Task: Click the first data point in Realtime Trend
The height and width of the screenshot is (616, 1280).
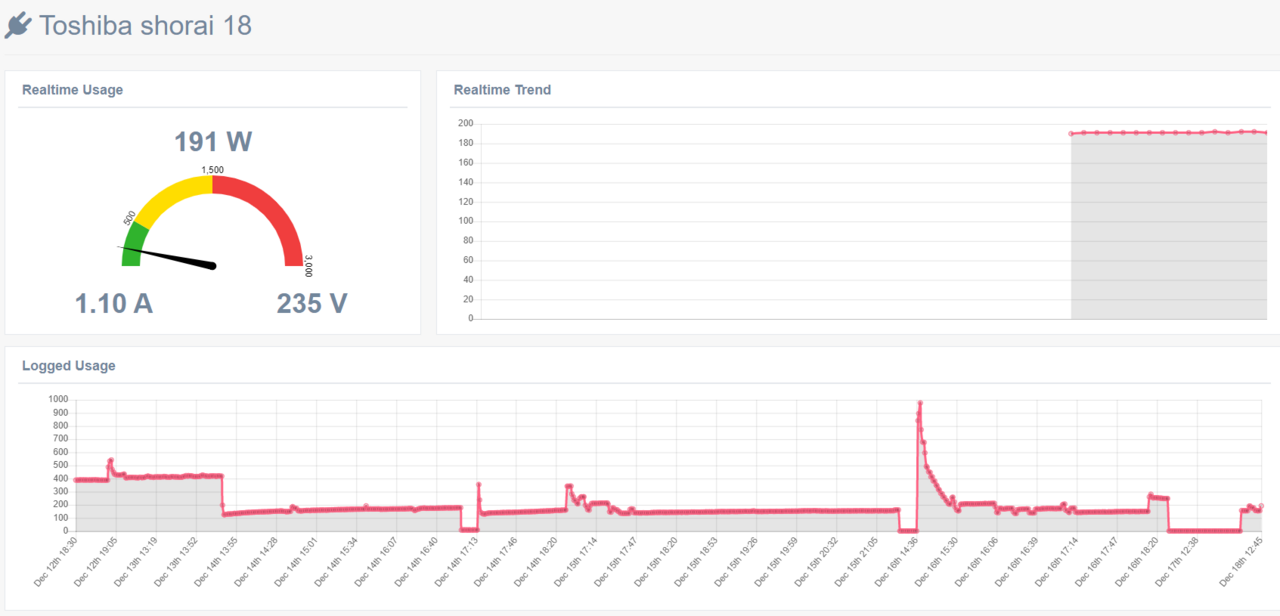Action: 1071,133
